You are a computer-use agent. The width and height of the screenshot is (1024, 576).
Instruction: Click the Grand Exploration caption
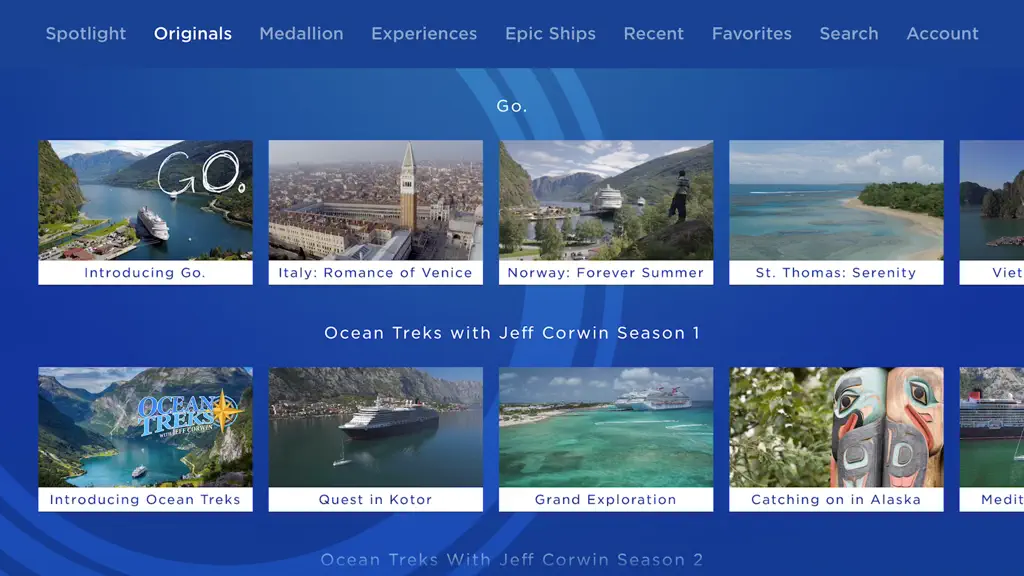606,500
